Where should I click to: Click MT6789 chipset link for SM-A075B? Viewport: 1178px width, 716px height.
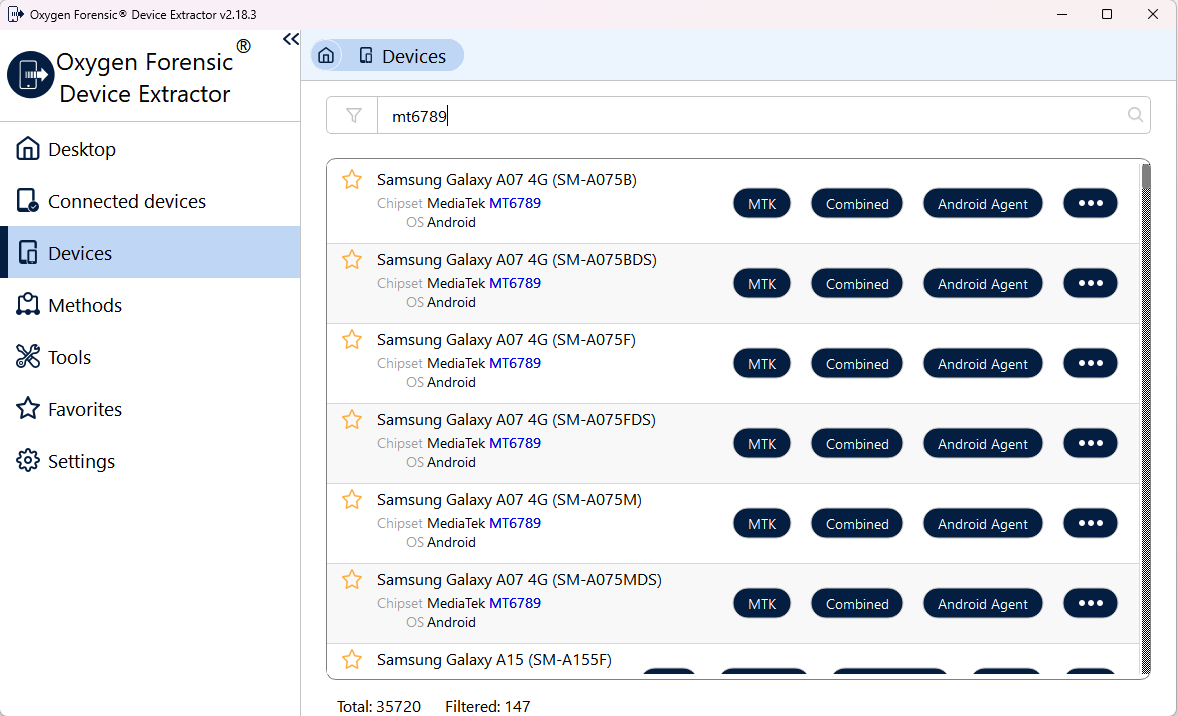click(x=515, y=203)
